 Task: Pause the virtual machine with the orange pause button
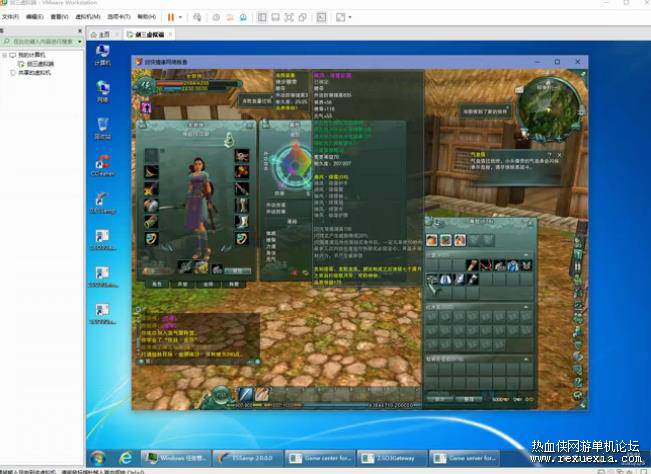171,17
